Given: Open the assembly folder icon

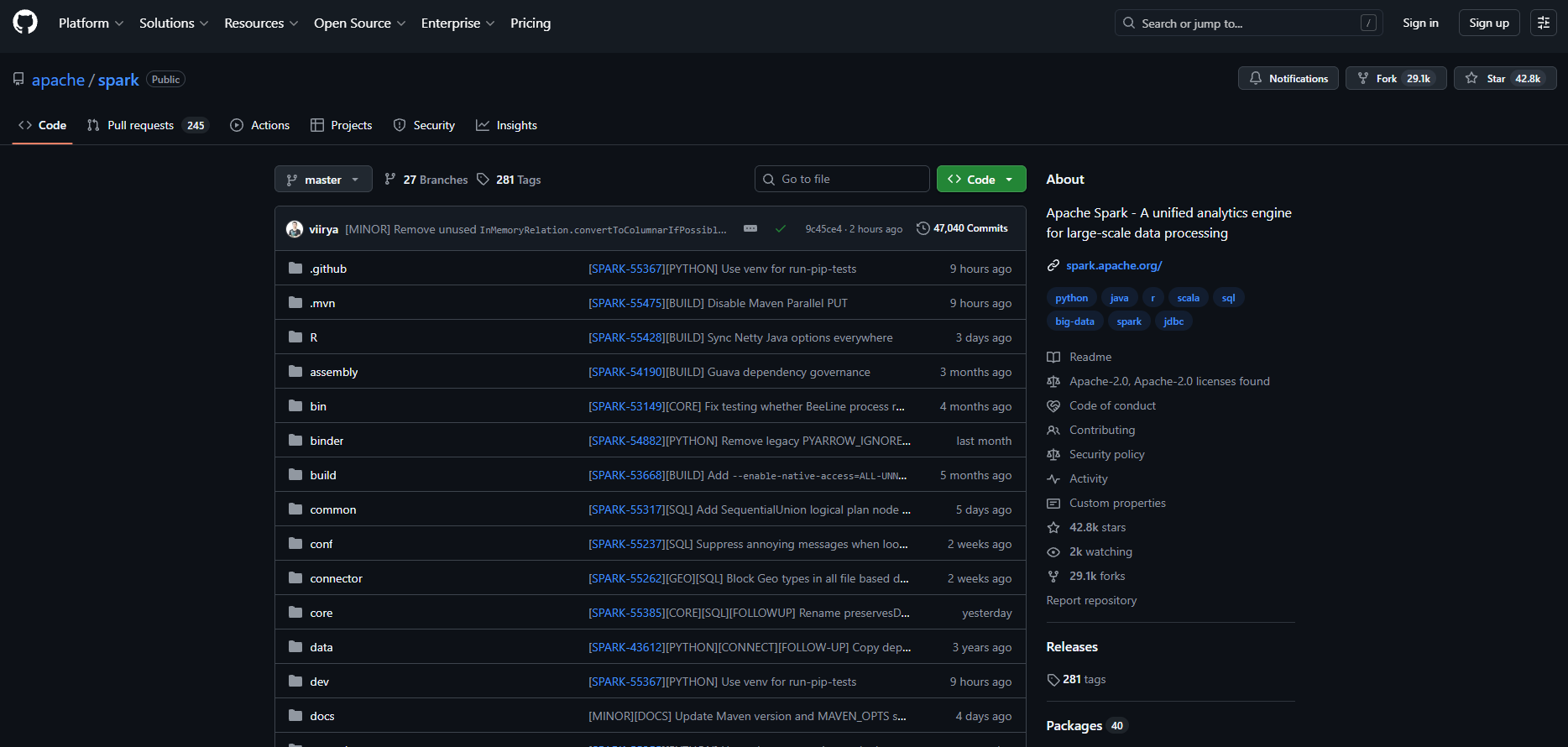Looking at the screenshot, I should coord(295,372).
